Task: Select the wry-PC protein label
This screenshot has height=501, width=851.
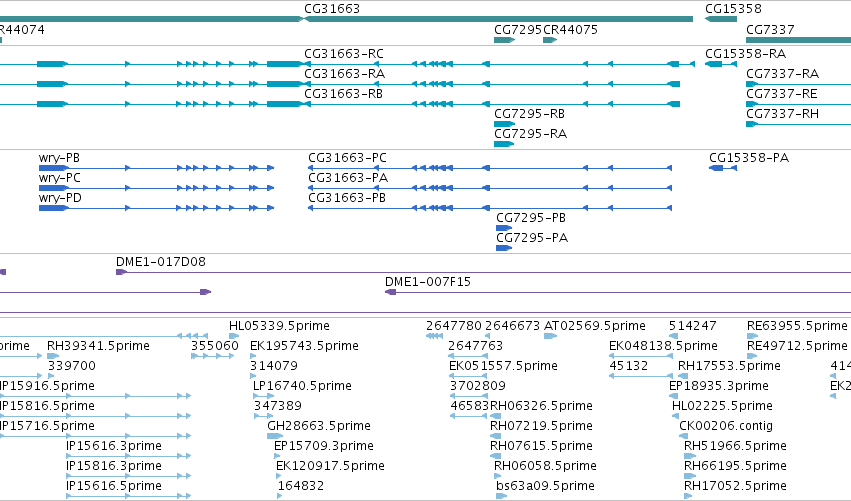Action: [x=60, y=178]
